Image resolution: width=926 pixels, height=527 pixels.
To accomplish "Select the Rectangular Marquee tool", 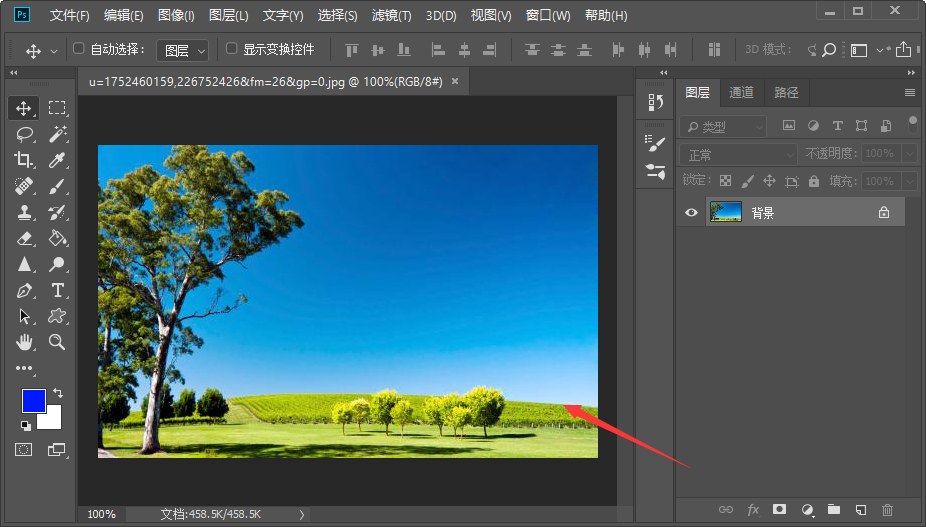I will coord(57,108).
